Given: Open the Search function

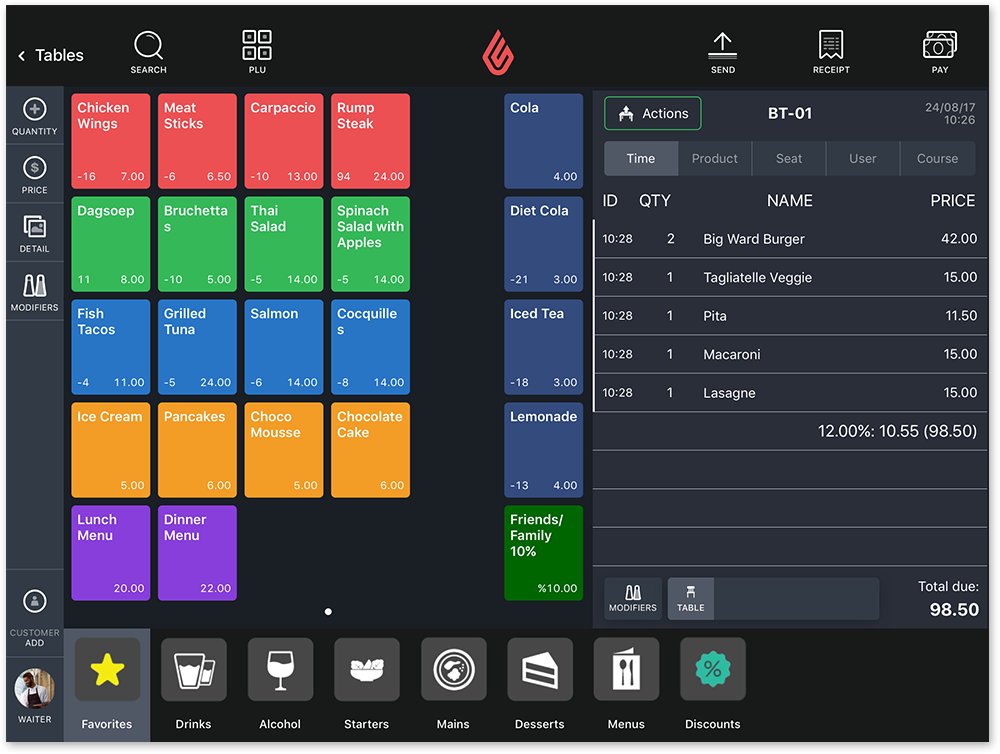Looking at the screenshot, I should click(148, 50).
